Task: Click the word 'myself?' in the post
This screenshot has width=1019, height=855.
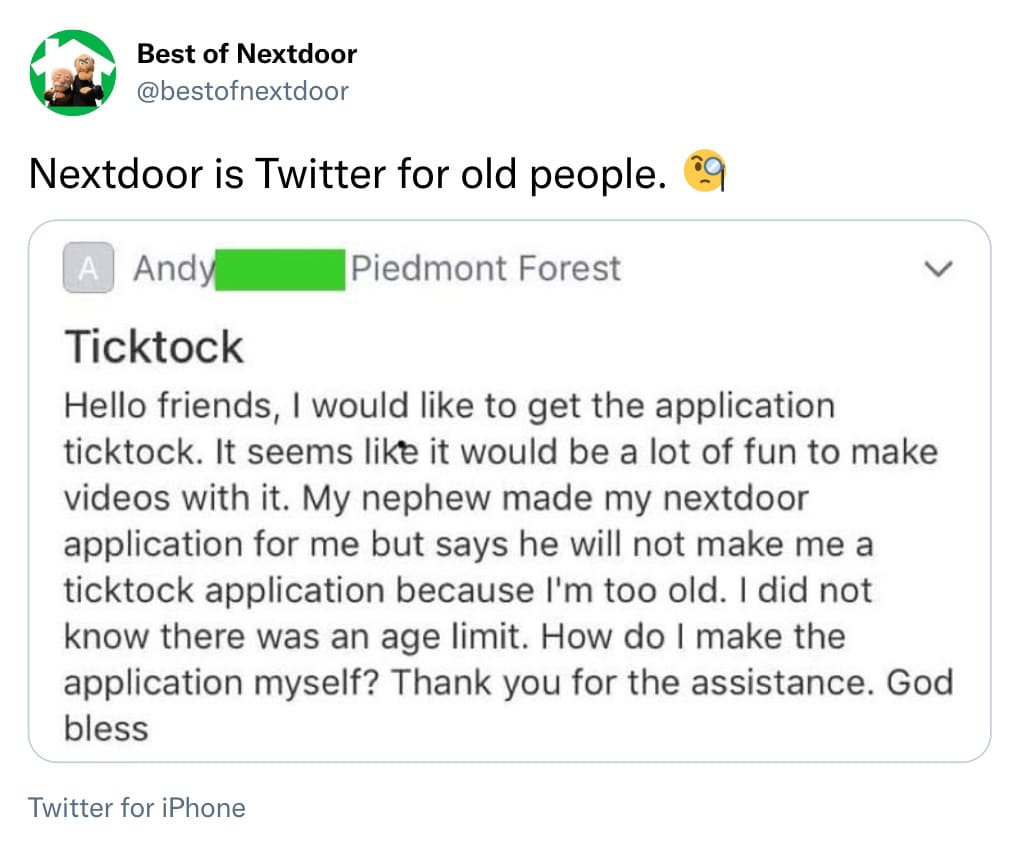Action: click(316, 683)
